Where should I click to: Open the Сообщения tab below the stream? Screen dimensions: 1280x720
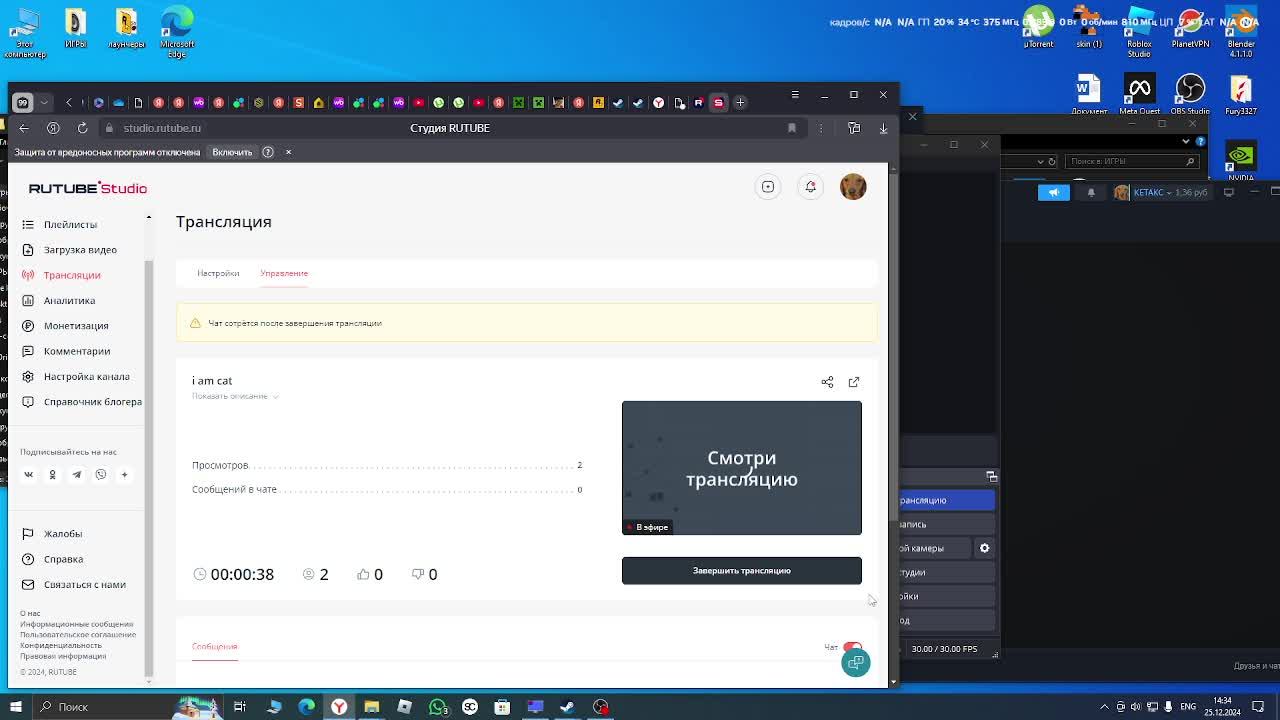[215, 646]
